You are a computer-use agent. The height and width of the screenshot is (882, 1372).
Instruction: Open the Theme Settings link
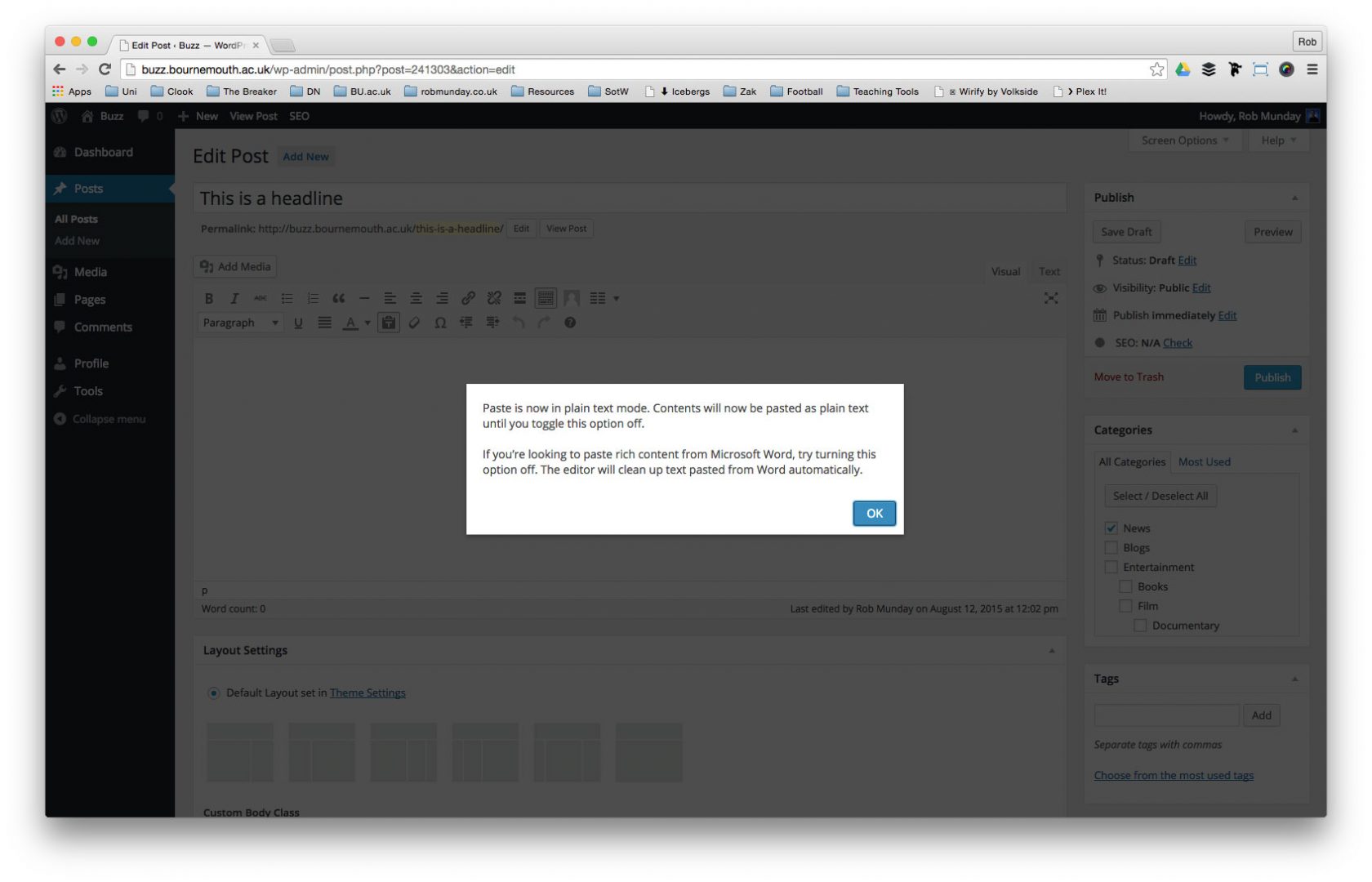tap(367, 693)
